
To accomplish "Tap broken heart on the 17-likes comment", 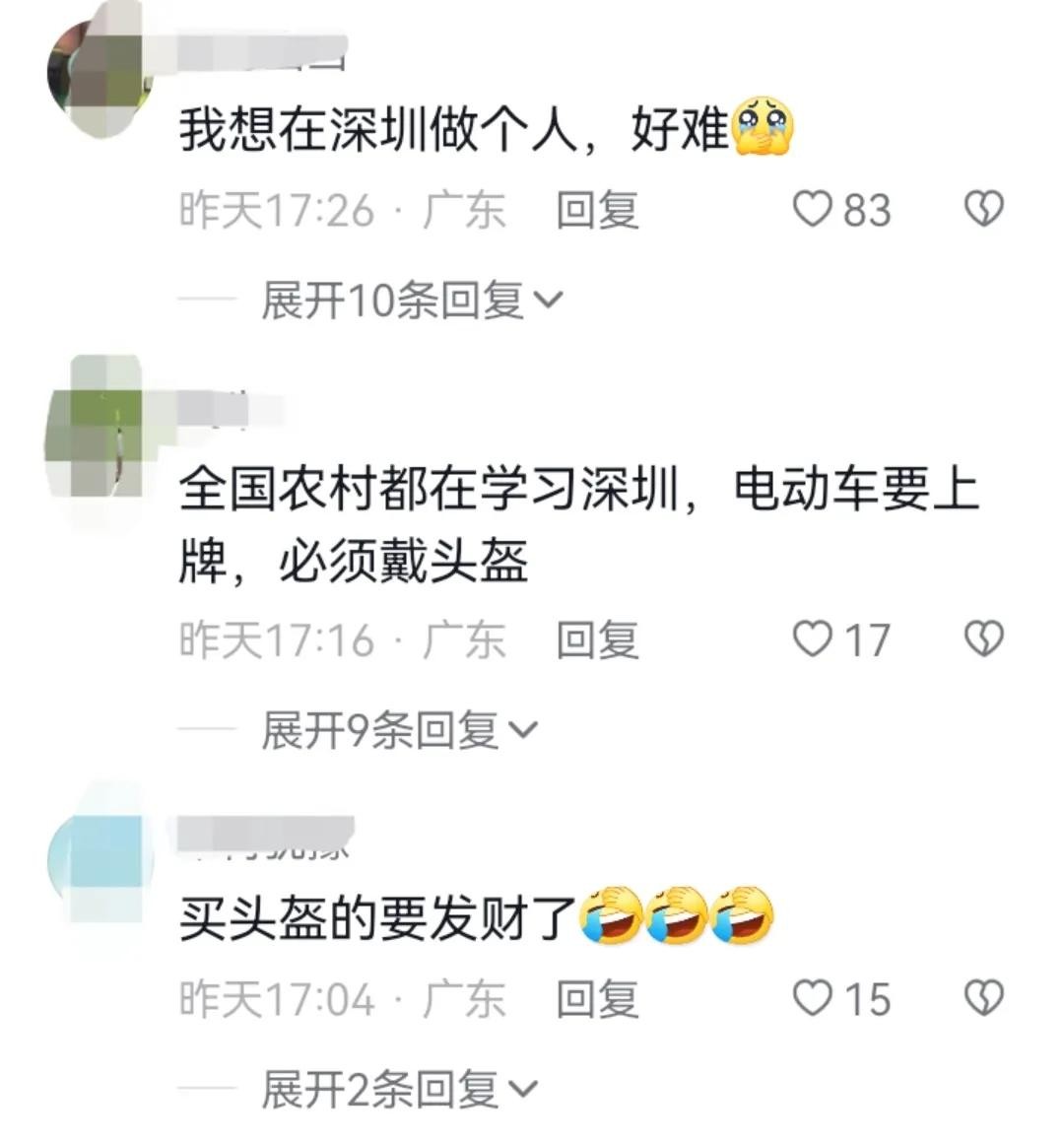I will coord(984,638).
